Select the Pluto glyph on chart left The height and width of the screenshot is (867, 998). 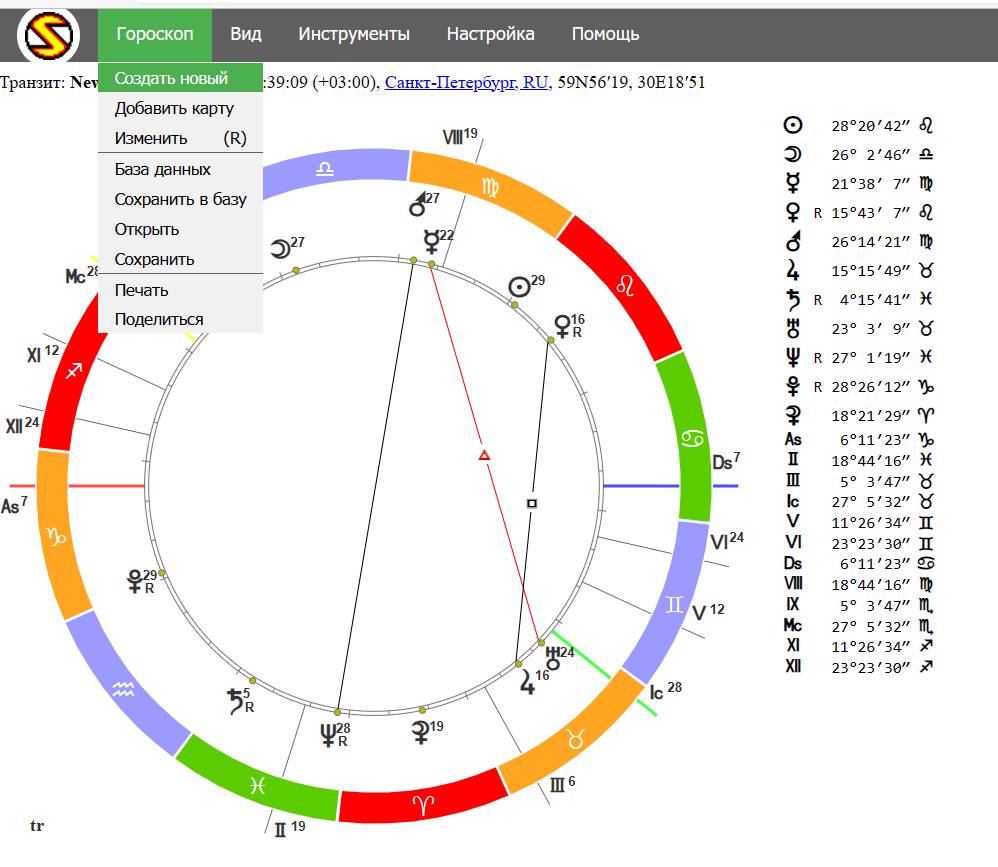(x=133, y=582)
